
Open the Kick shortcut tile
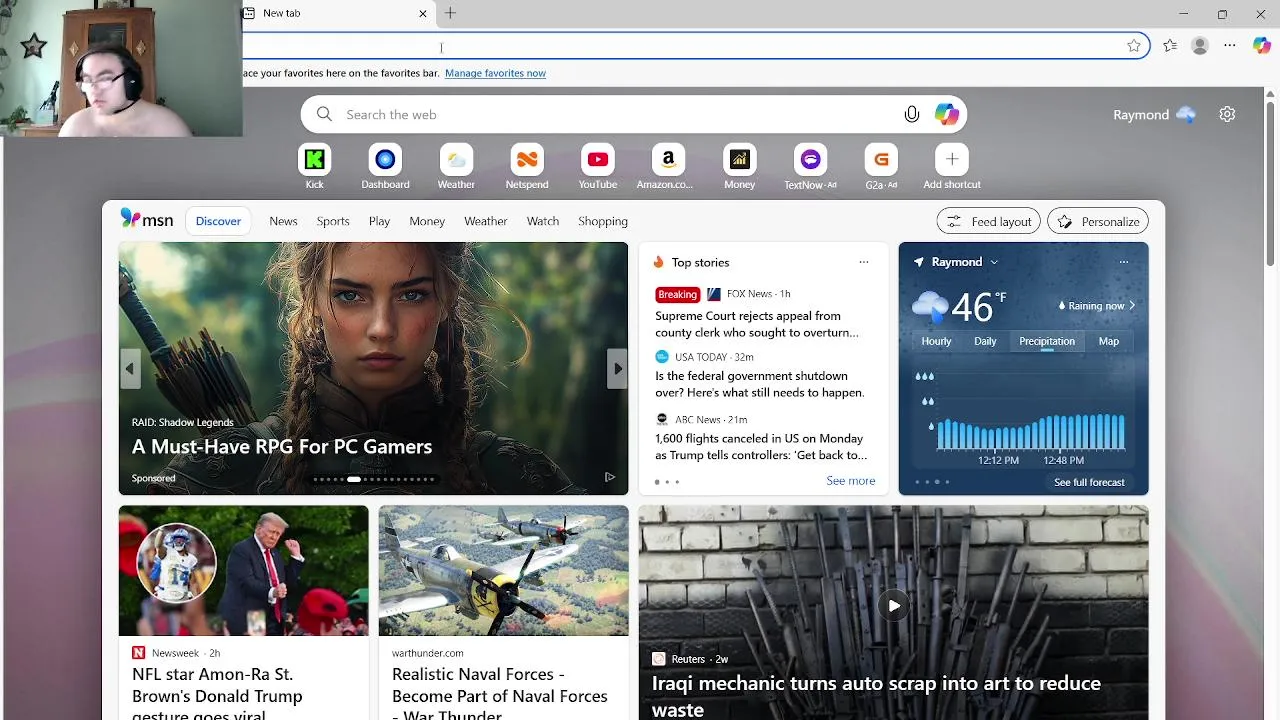click(315, 160)
